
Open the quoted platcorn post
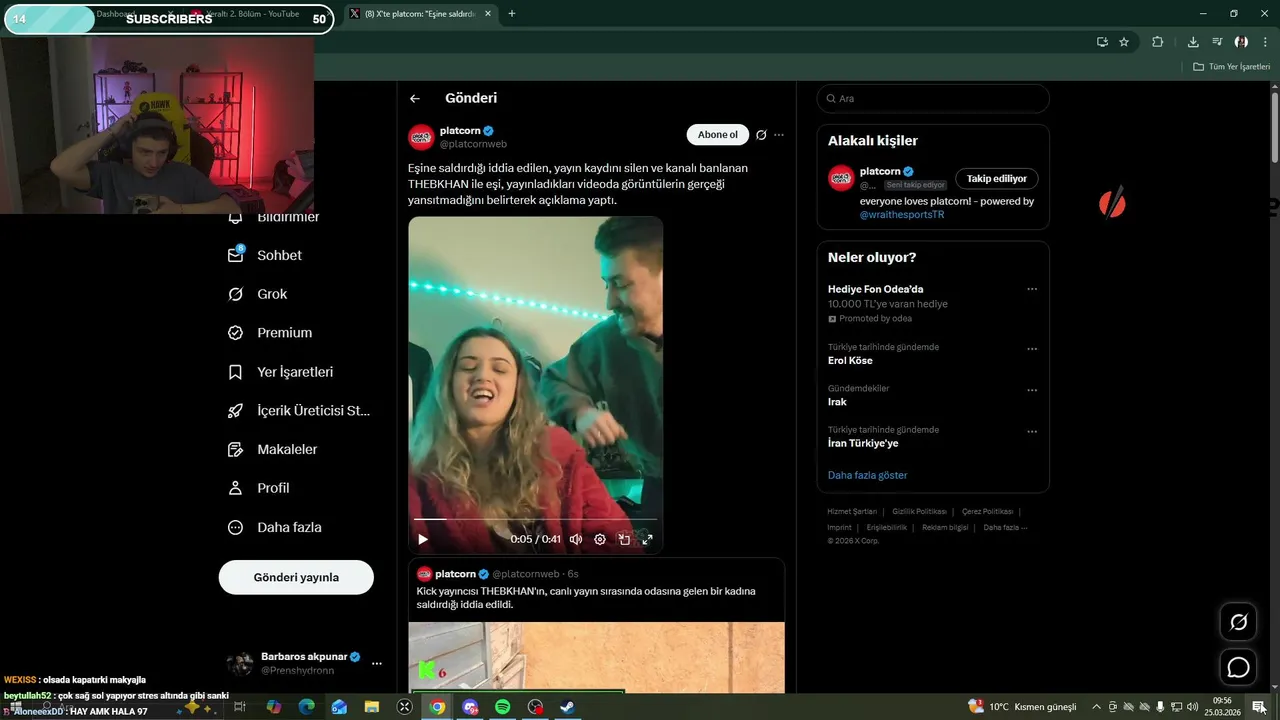click(596, 625)
